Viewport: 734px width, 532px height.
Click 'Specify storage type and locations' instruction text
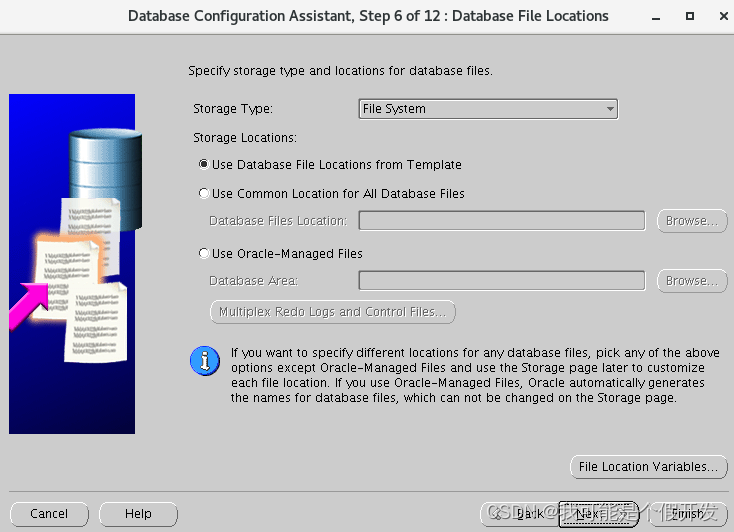(x=340, y=71)
